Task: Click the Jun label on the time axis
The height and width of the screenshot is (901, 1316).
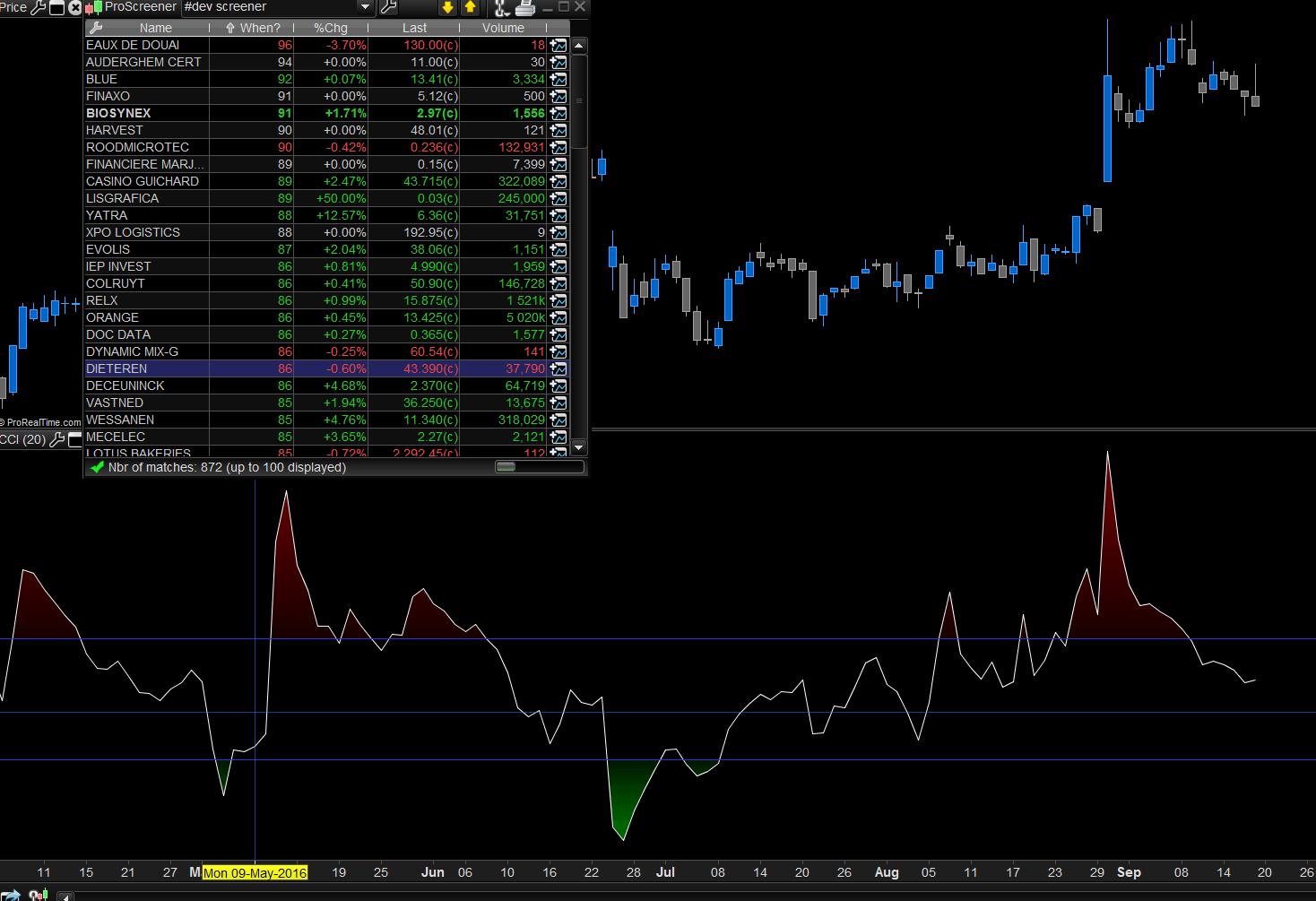Action: point(433,872)
